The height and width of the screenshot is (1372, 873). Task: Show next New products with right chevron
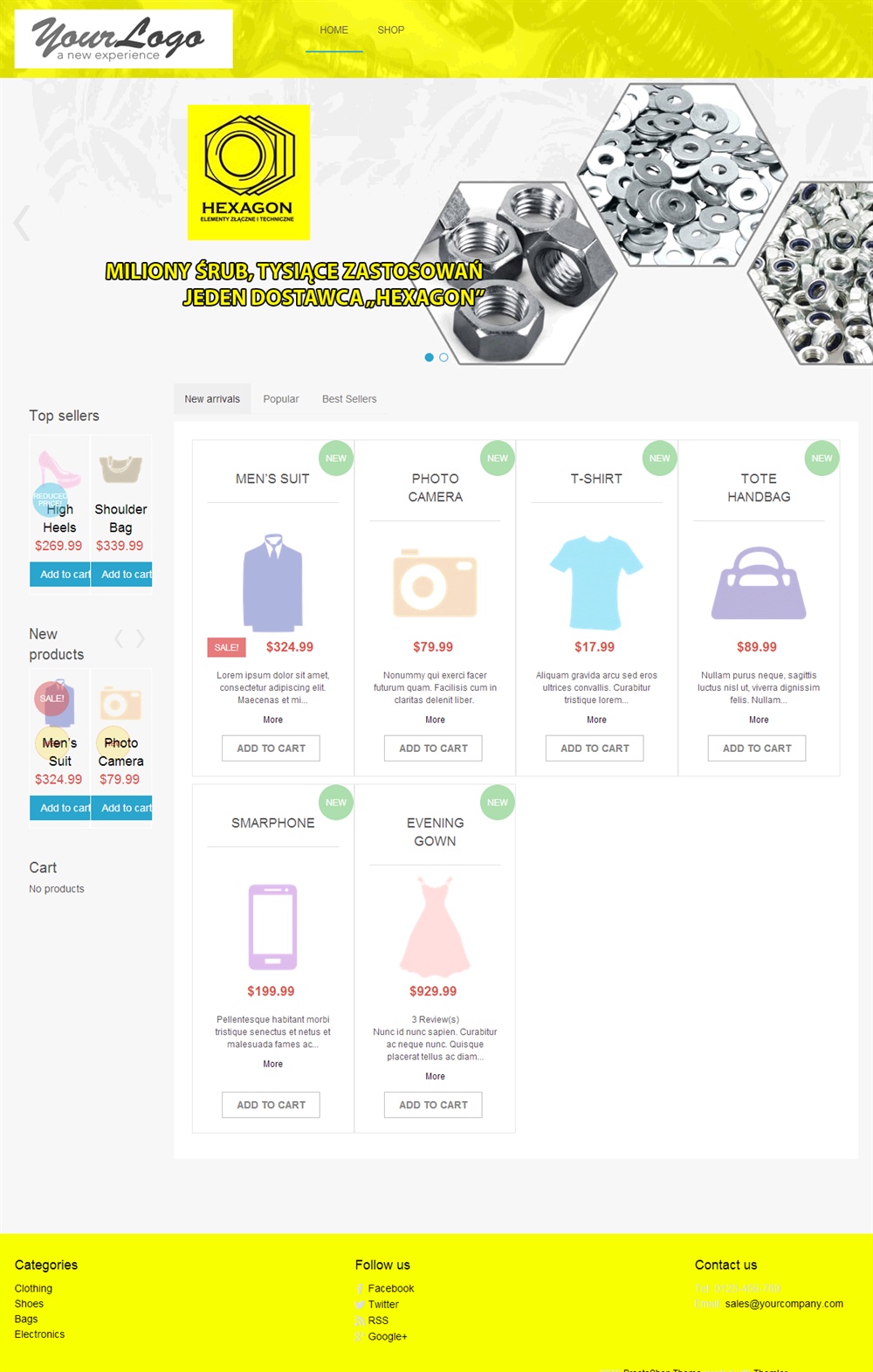point(140,638)
